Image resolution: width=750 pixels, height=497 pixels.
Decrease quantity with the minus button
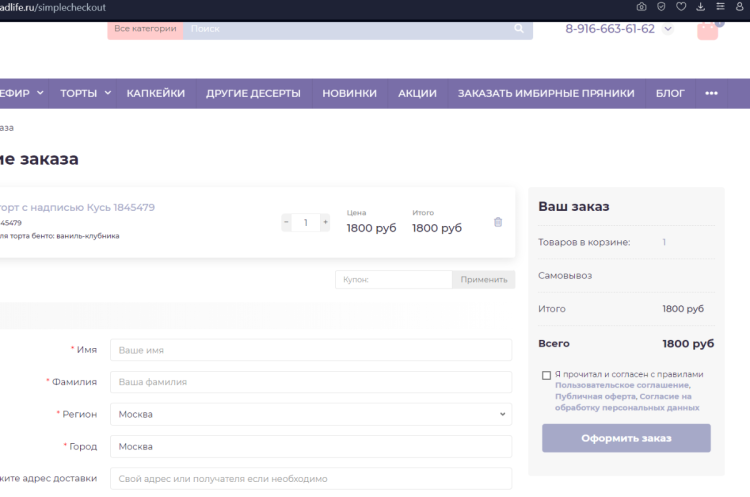tap(287, 222)
